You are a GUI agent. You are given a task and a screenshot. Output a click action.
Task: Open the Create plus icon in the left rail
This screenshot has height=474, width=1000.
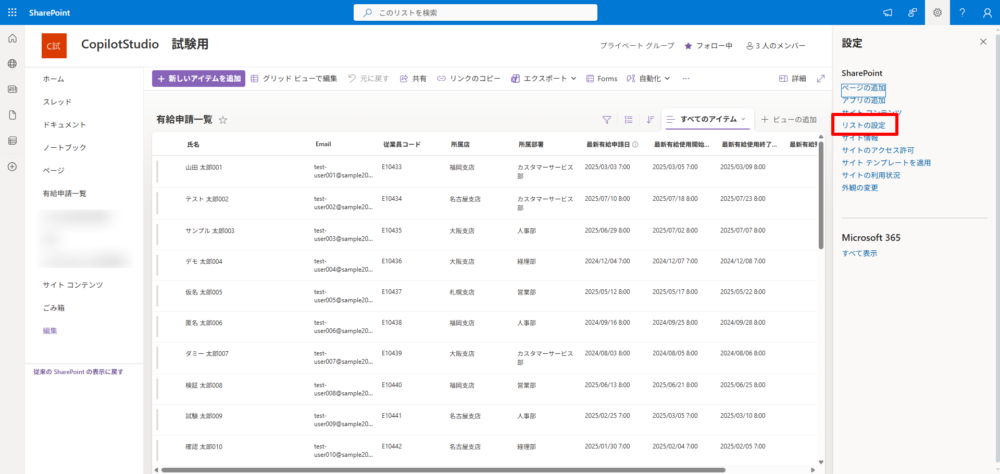pyautogui.click(x=12, y=166)
